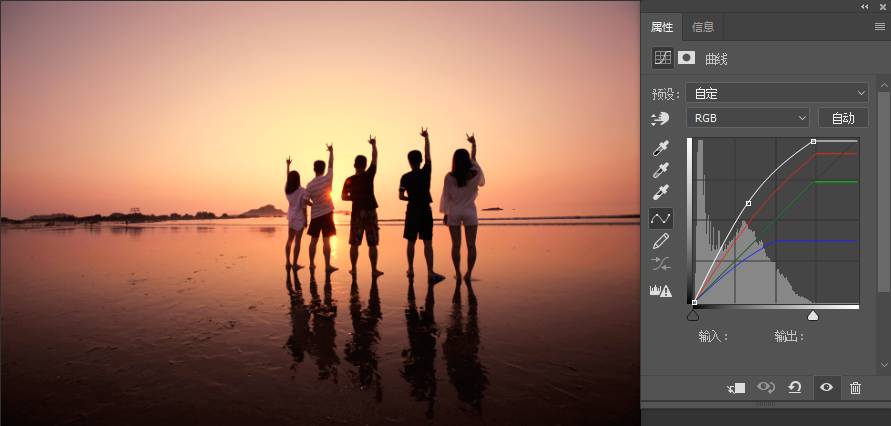Collapse the panel using double-arrow icon
Screen dimensions: 891x426
pyautogui.click(x=865, y=6)
